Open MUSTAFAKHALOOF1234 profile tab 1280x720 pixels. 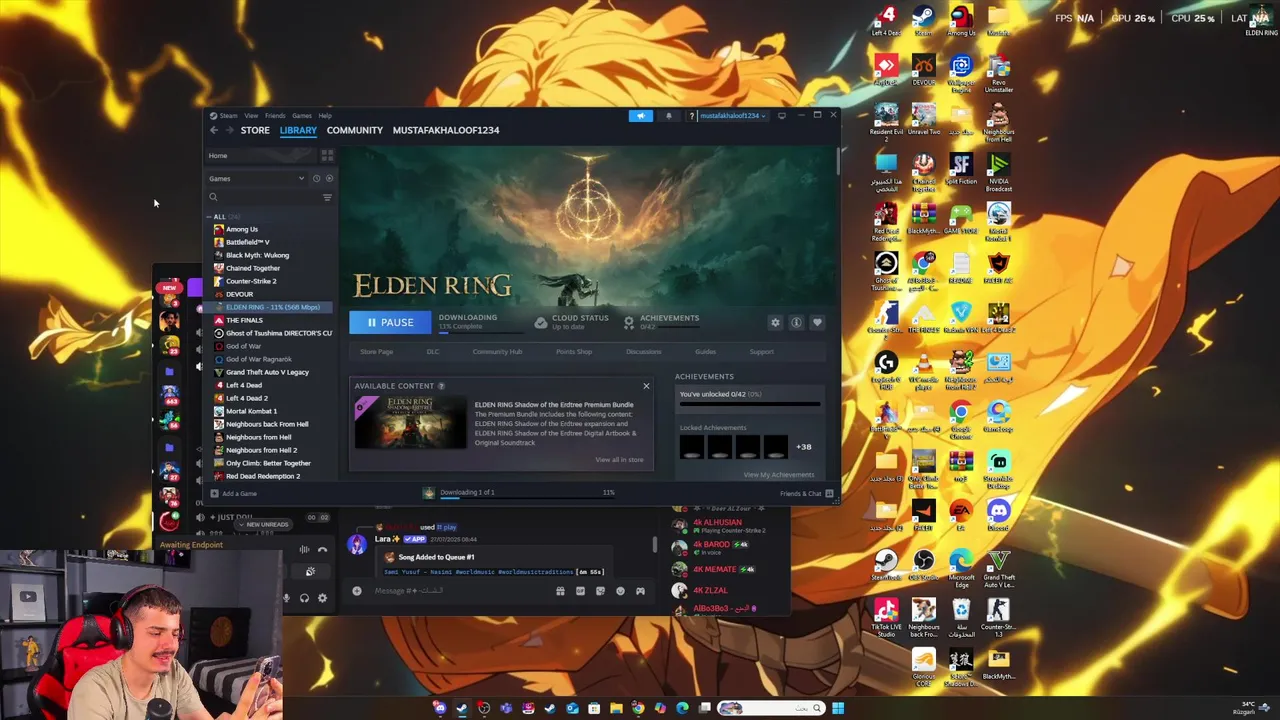pos(446,130)
